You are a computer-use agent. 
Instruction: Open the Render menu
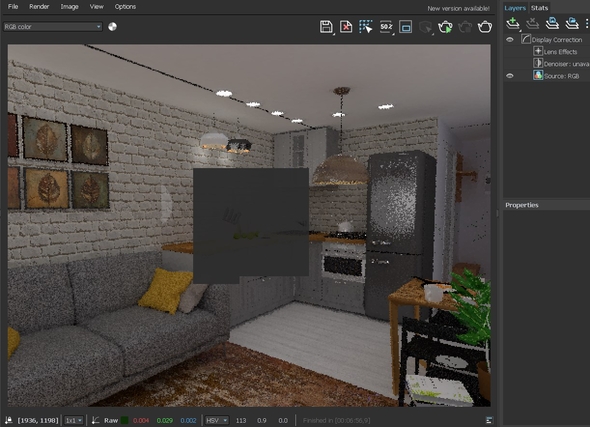39,7
